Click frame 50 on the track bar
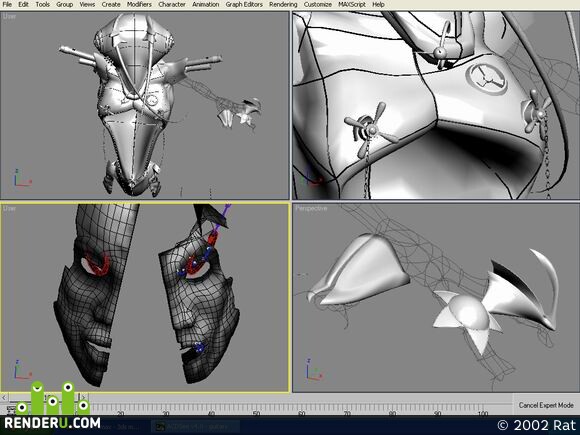 pyautogui.click(x=256, y=413)
